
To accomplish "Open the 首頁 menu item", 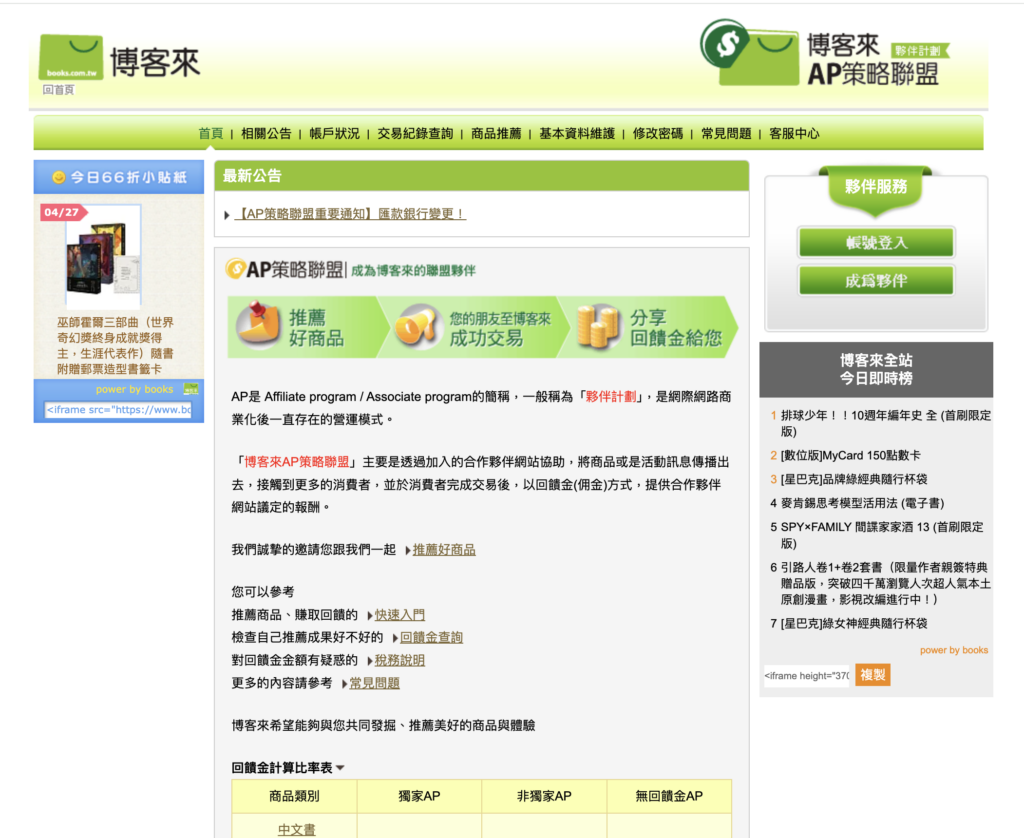I will pos(210,133).
